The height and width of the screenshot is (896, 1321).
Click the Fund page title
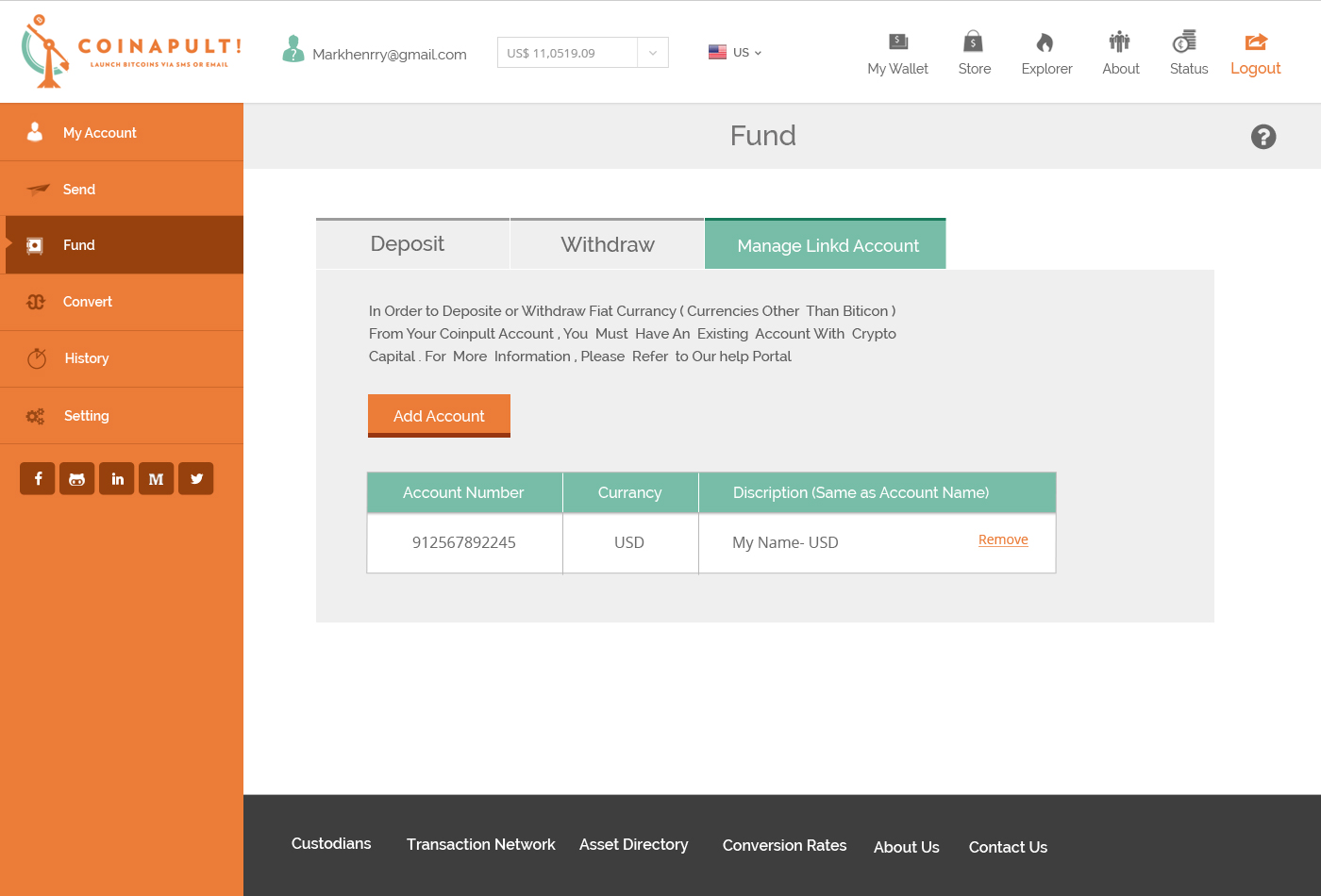tap(763, 136)
